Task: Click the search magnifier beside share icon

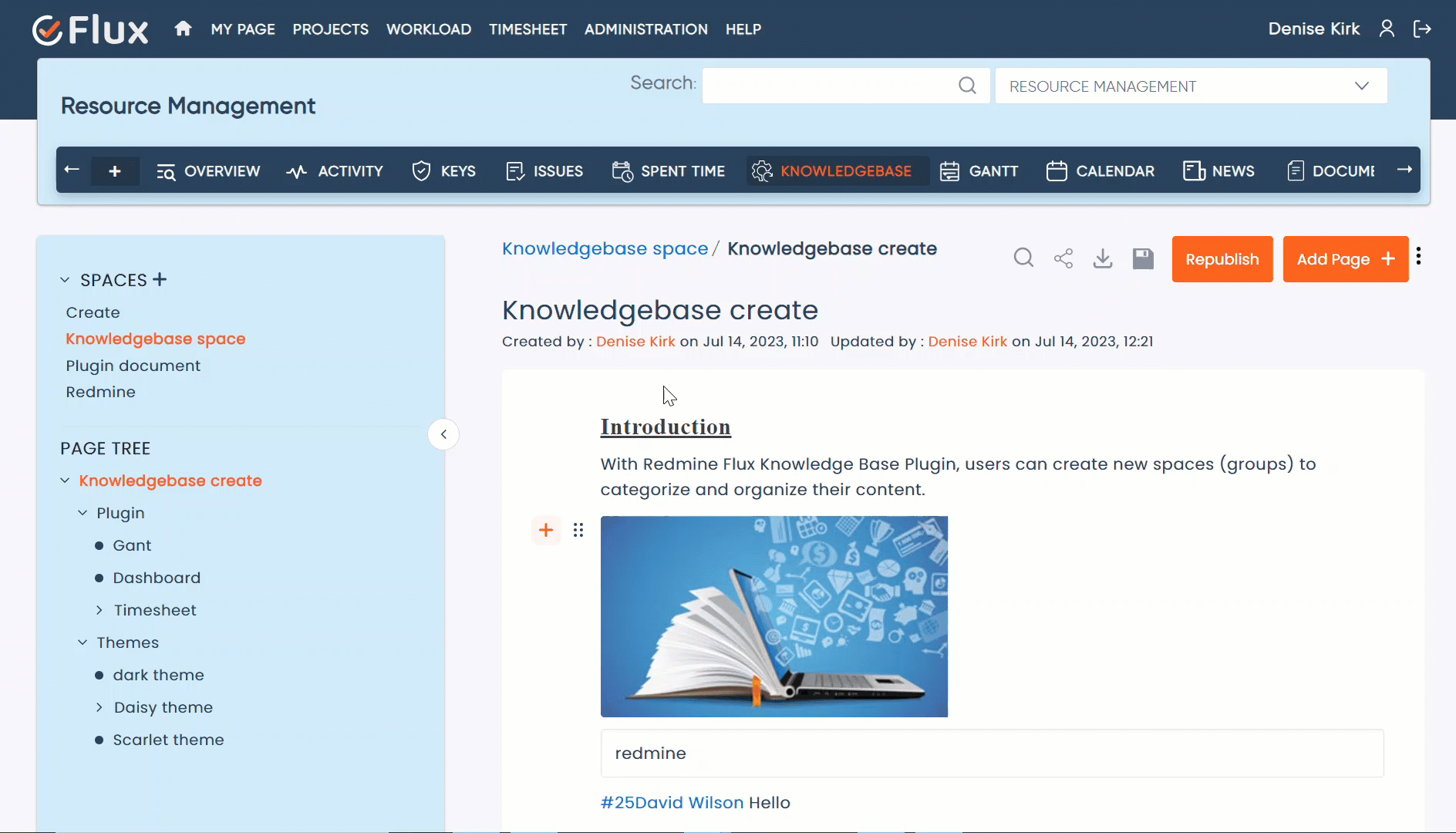Action: coord(1023,258)
